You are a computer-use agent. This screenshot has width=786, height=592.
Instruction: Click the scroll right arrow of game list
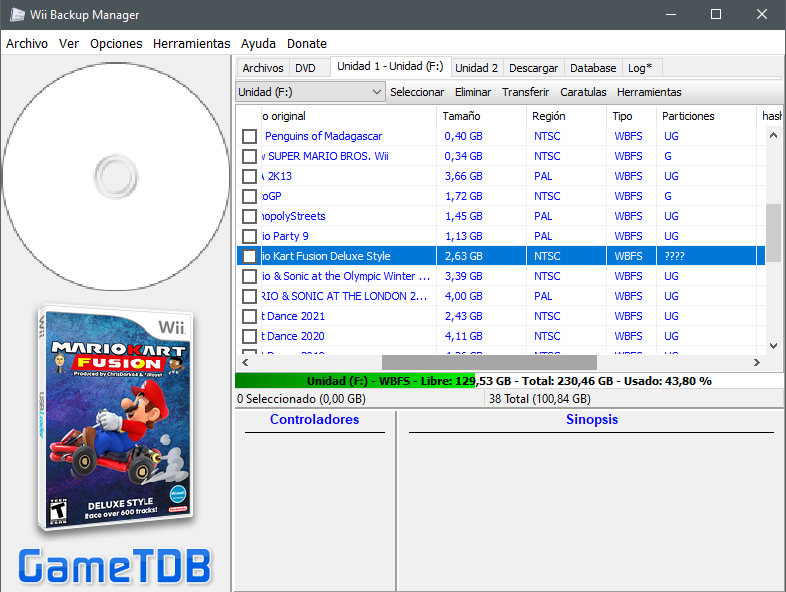pyautogui.click(x=756, y=362)
